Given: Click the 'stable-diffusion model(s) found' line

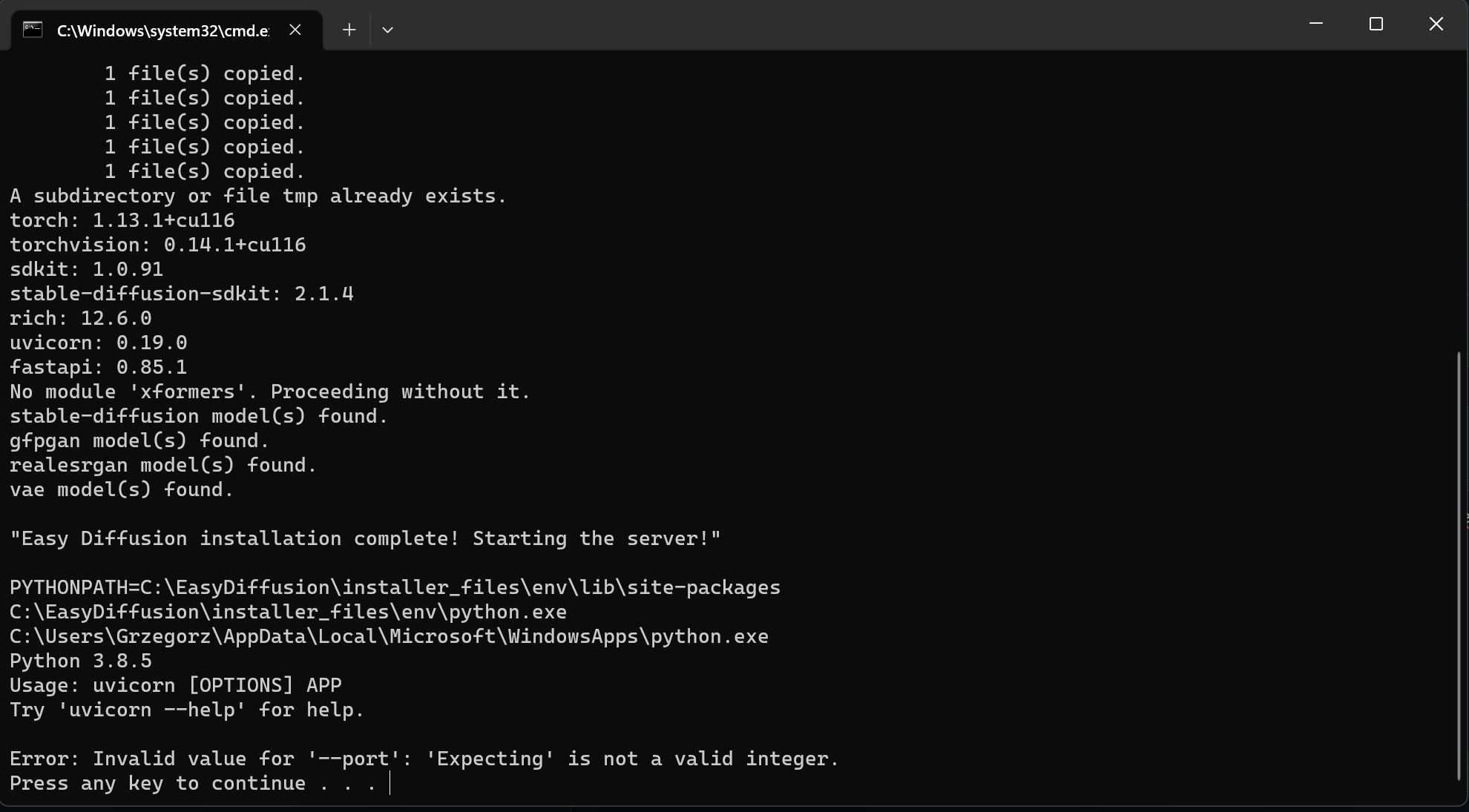Looking at the screenshot, I should coord(197,415).
